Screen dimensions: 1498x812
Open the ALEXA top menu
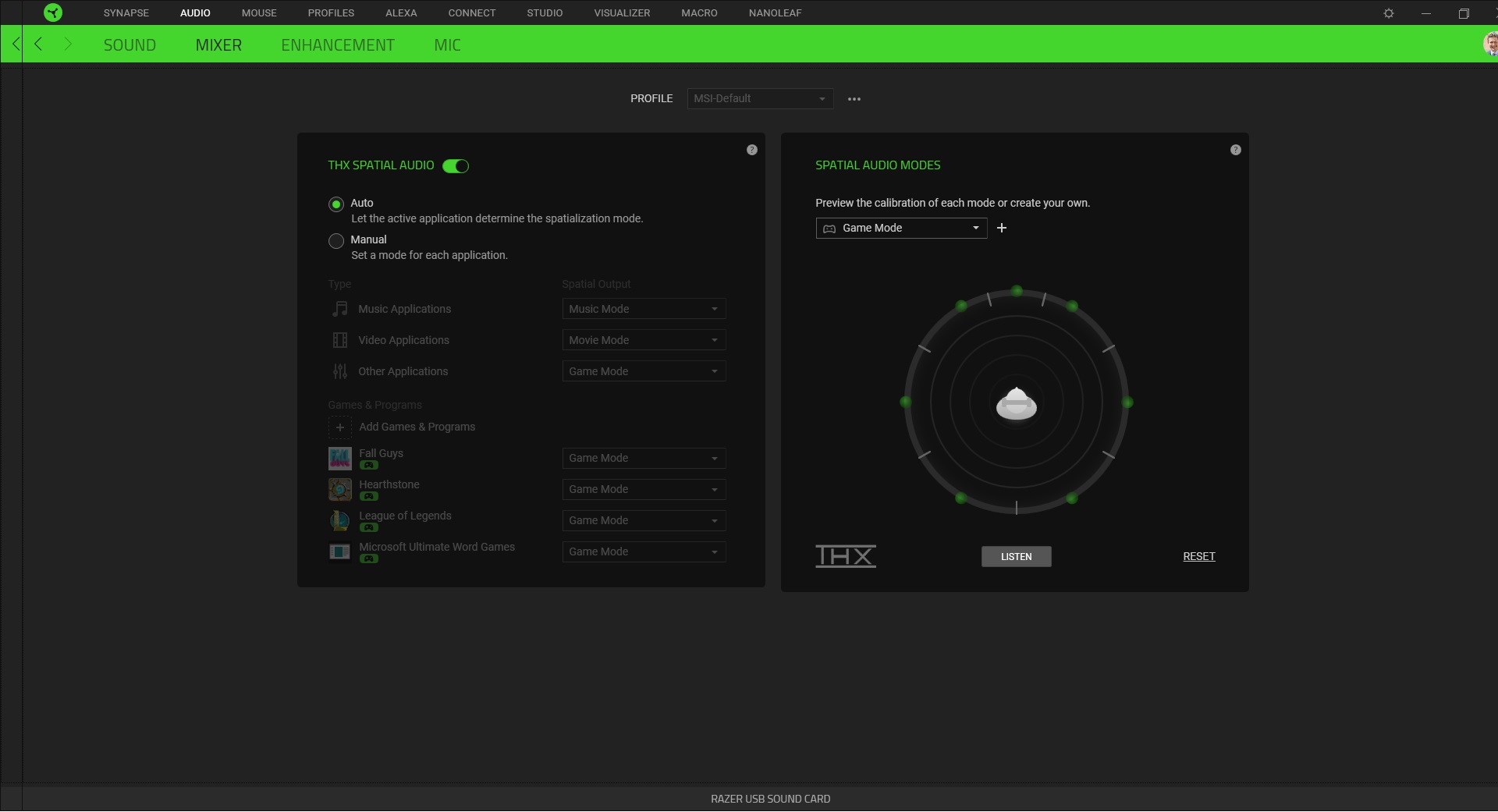pyautogui.click(x=401, y=13)
